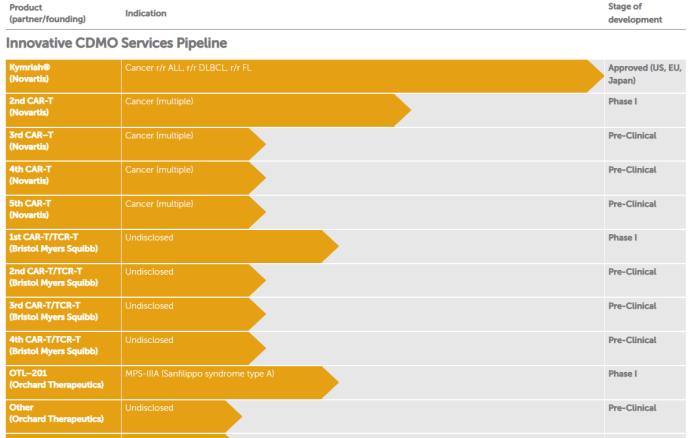Click Phase I stage in 1st CAR-T/TCR-T row
The height and width of the screenshot is (438, 692).
tap(622, 238)
